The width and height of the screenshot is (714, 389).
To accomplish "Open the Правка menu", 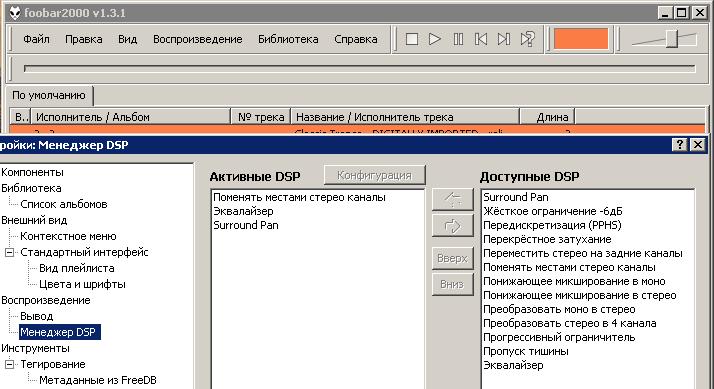I will pos(84,39).
